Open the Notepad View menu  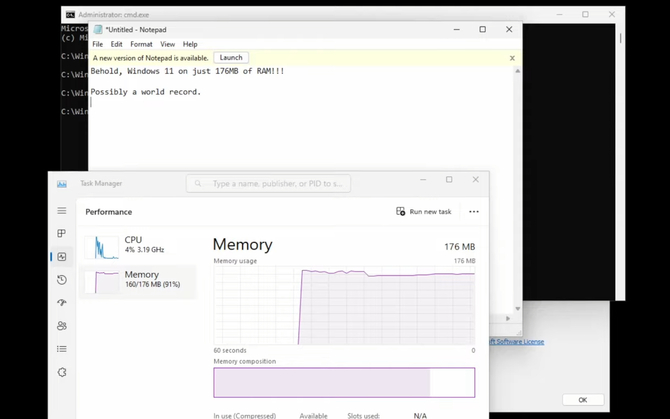click(x=168, y=44)
